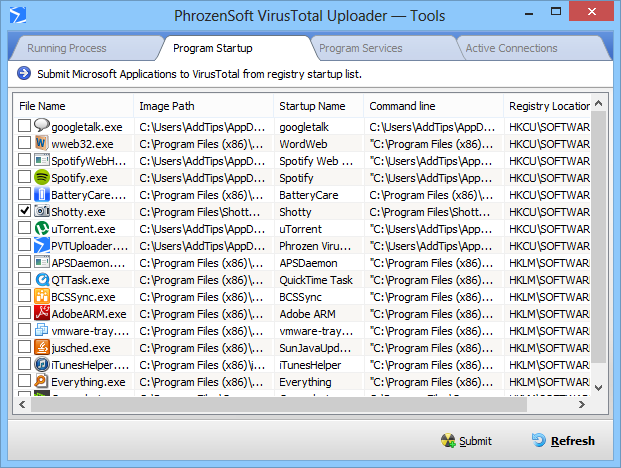Click the BatteryCare battery icon
This screenshot has height=468, width=621.
point(42,194)
